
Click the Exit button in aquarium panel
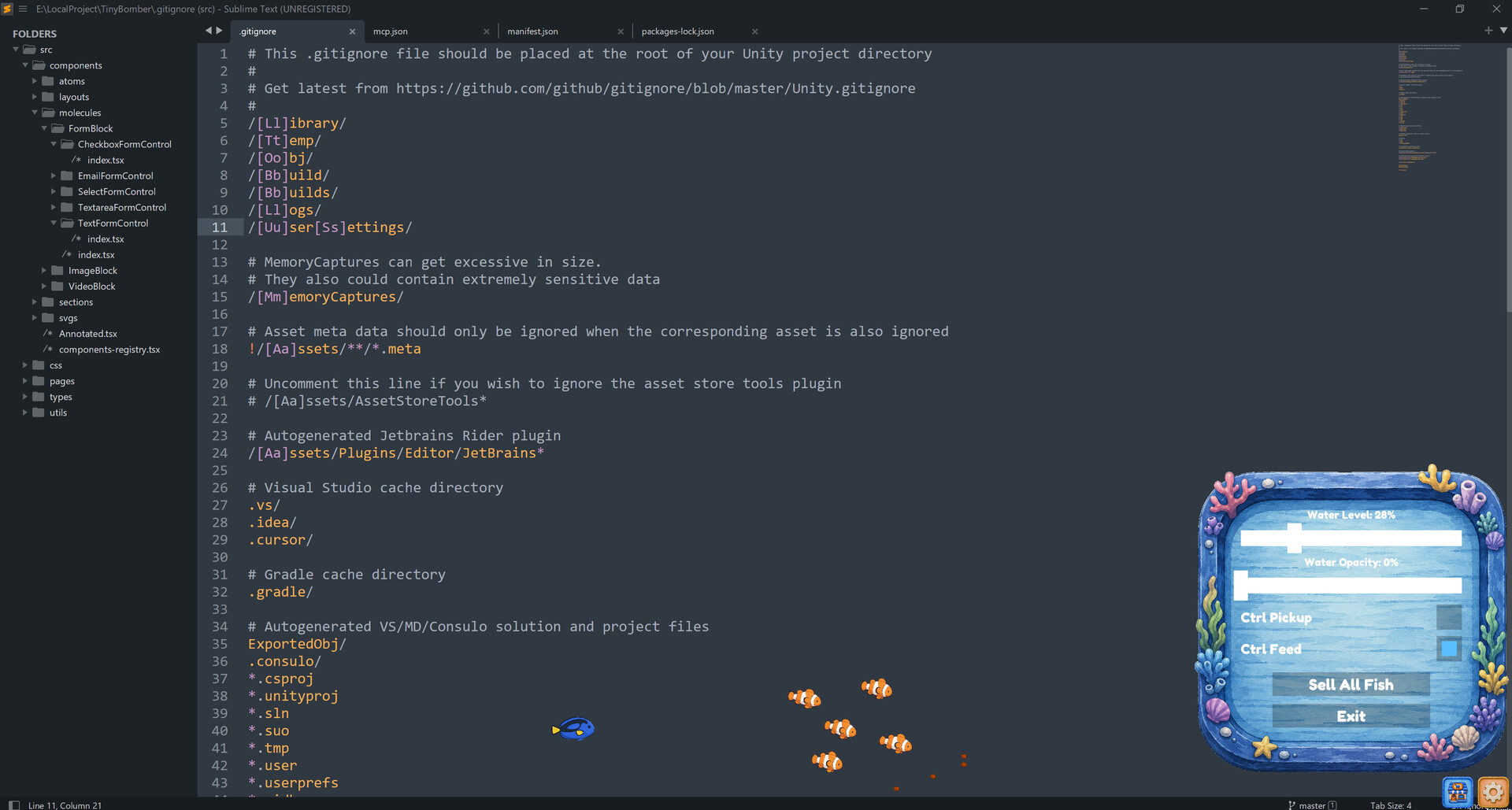click(1351, 716)
